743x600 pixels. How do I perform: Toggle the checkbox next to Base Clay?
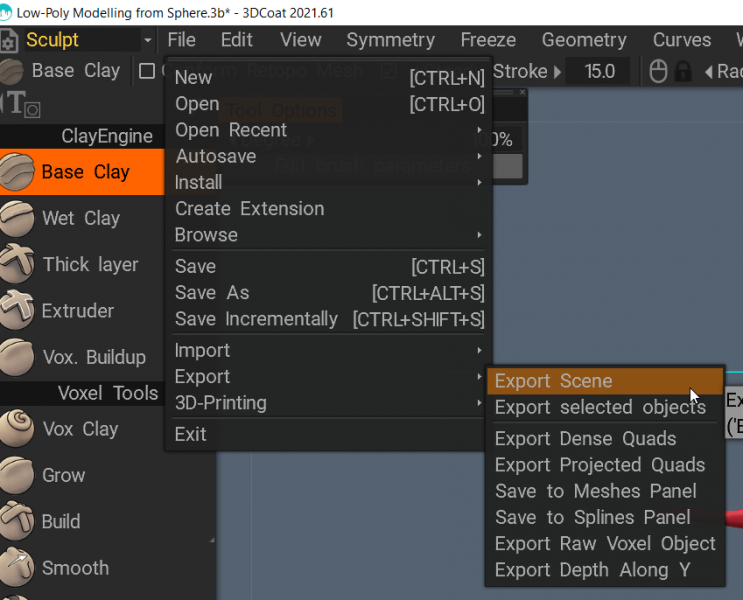click(147, 71)
